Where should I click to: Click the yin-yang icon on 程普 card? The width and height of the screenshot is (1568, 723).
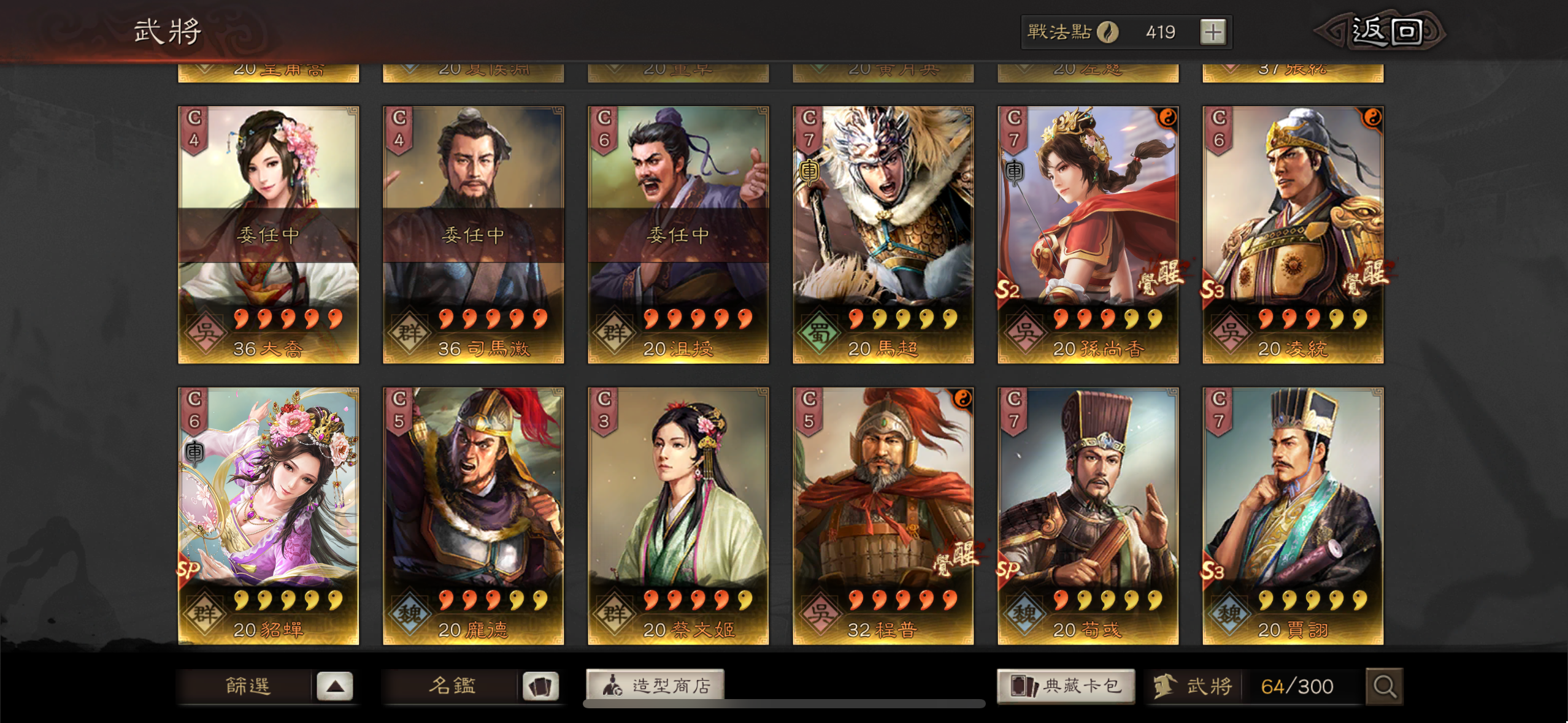962,399
